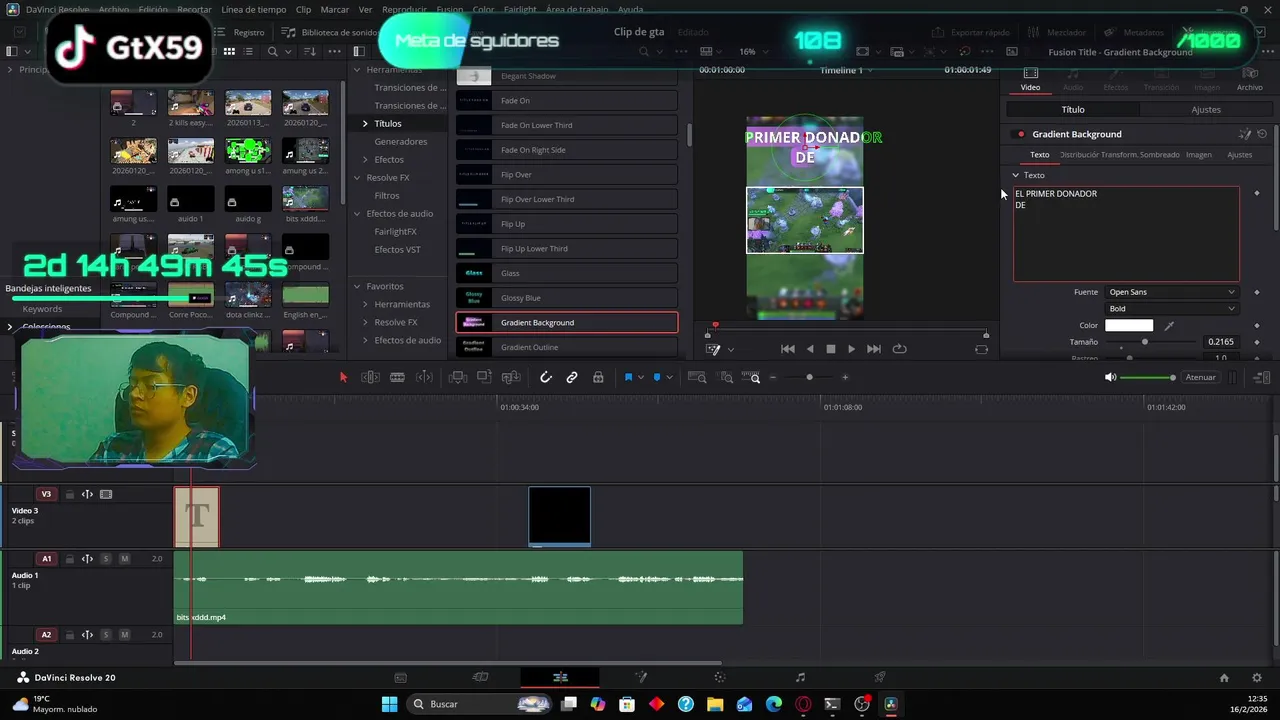Select the black clip on Video 3
1280x720 pixels.
tap(559, 517)
